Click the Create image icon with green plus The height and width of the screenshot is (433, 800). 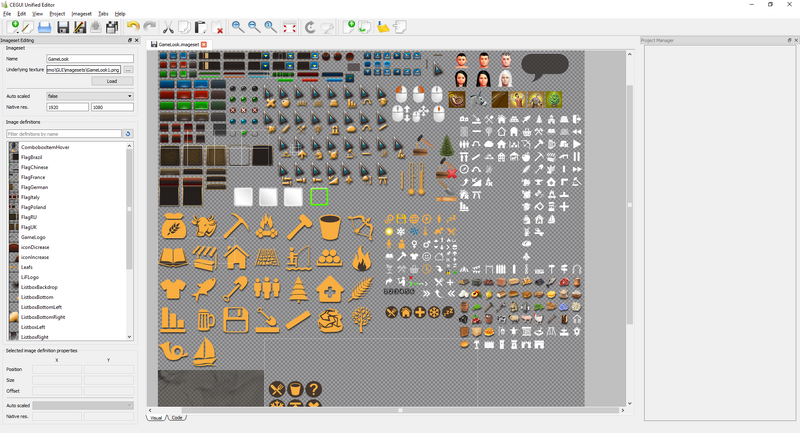click(x=348, y=27)
